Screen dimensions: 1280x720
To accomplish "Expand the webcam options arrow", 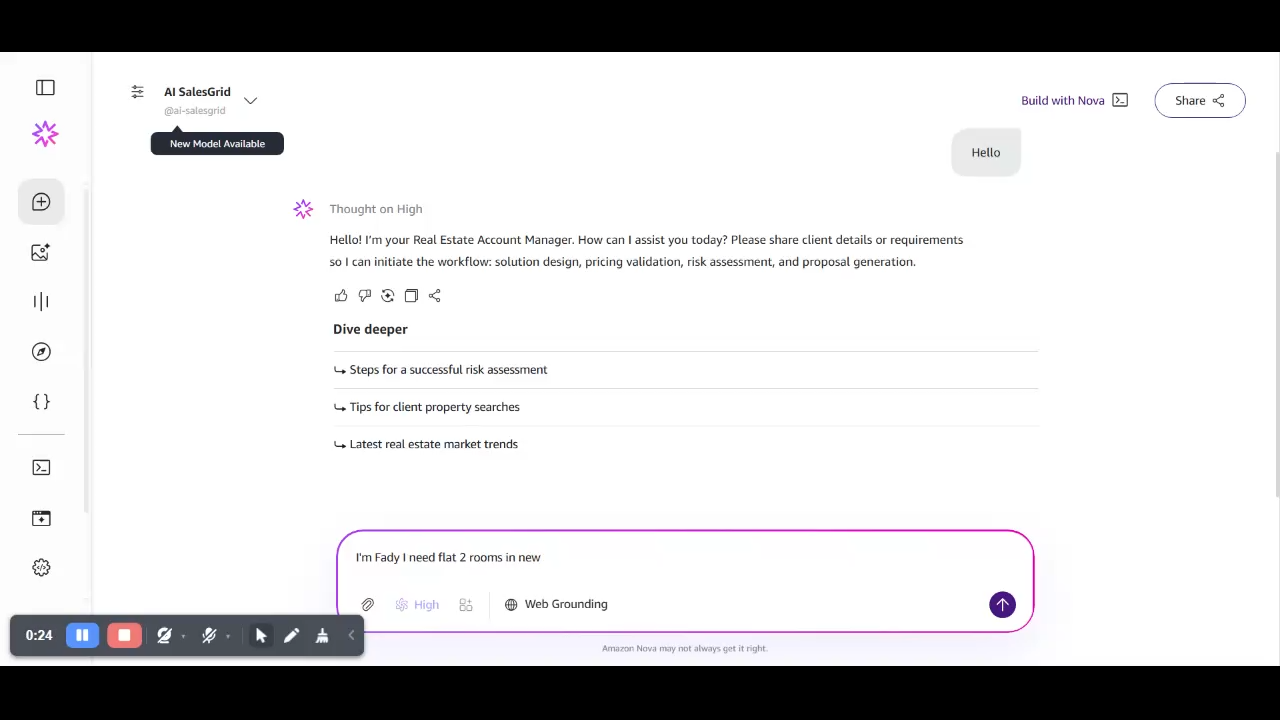I will [x=183, y=636].
